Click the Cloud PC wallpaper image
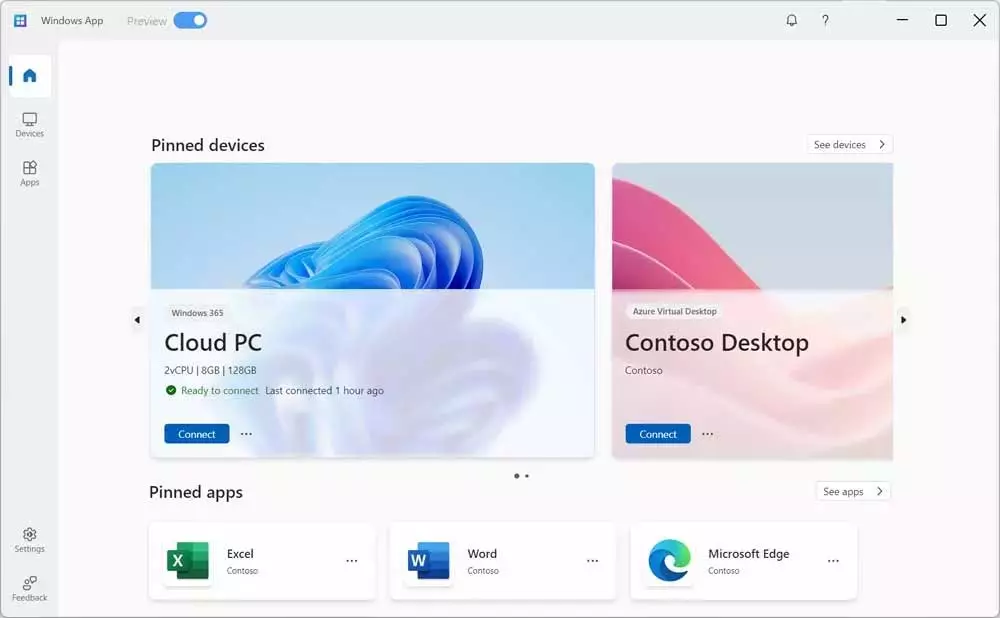The height and width of the screenshot is (618, 1000). pos(372,226)
